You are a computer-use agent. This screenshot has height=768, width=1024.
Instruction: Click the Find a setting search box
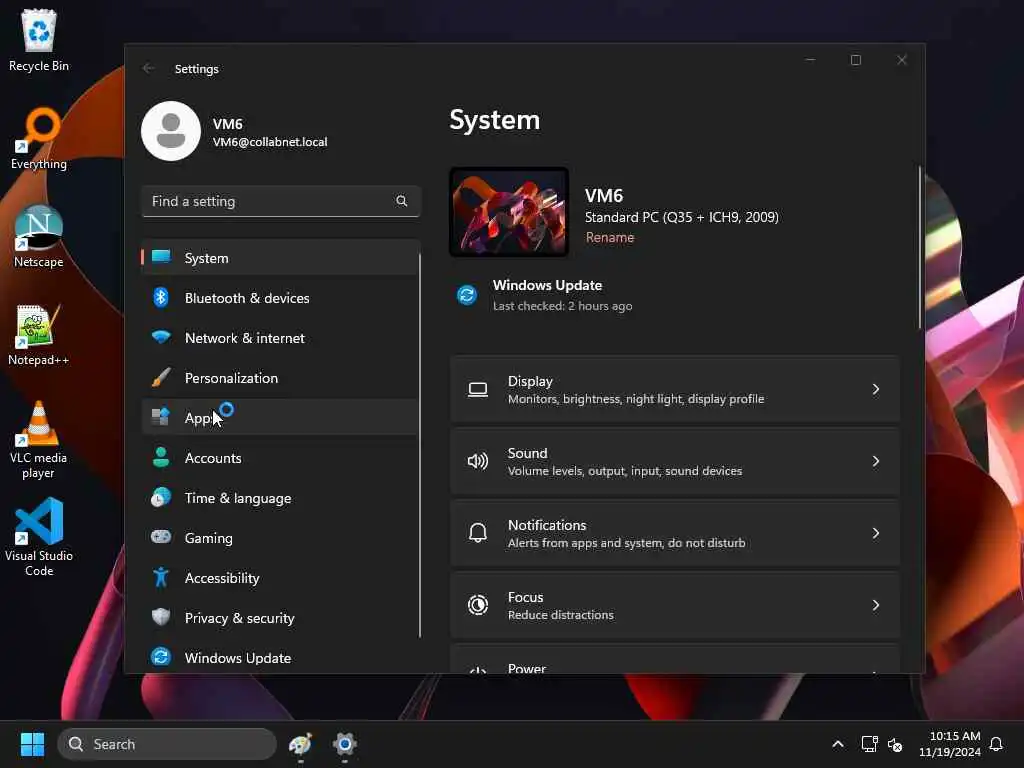[x=281, y=201]
